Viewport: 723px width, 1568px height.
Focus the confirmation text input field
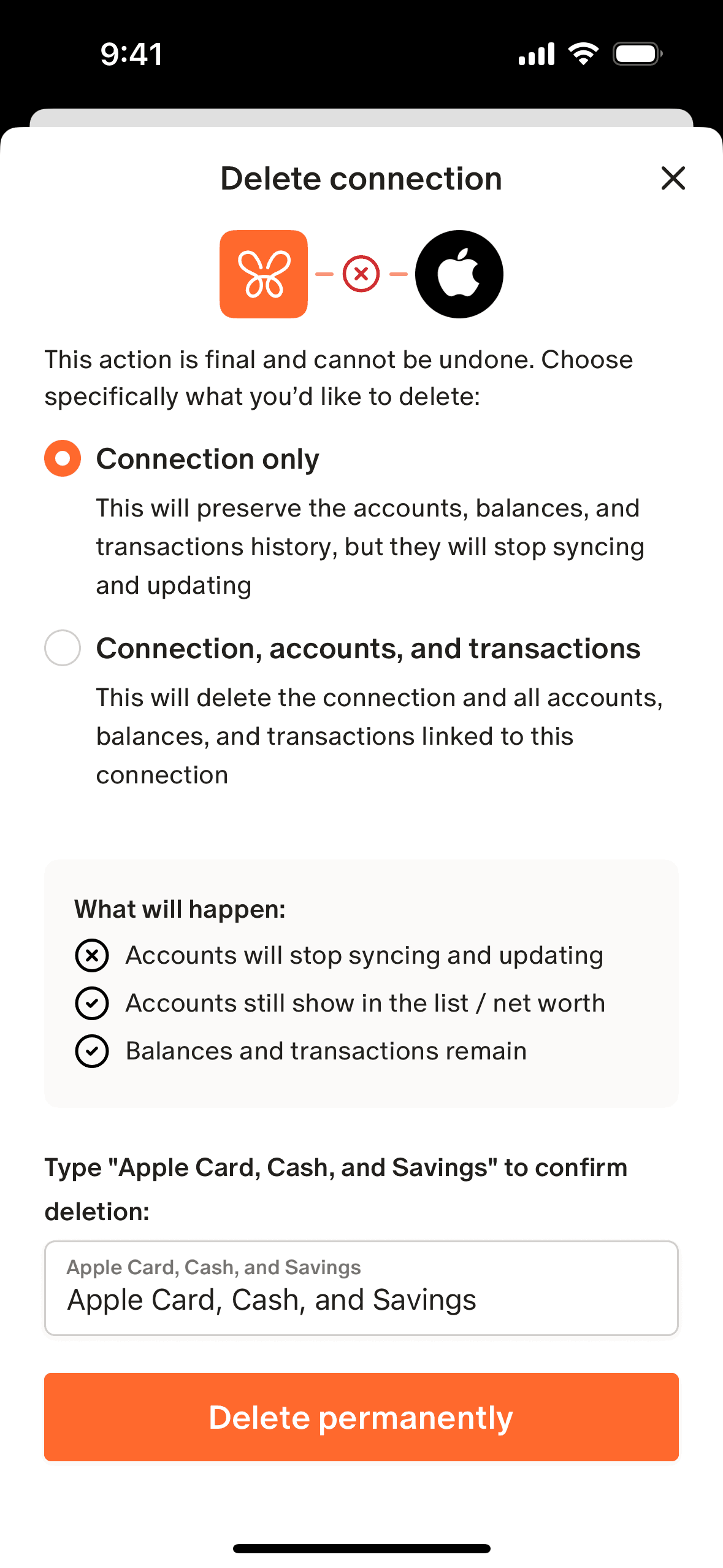point(361,1288)
